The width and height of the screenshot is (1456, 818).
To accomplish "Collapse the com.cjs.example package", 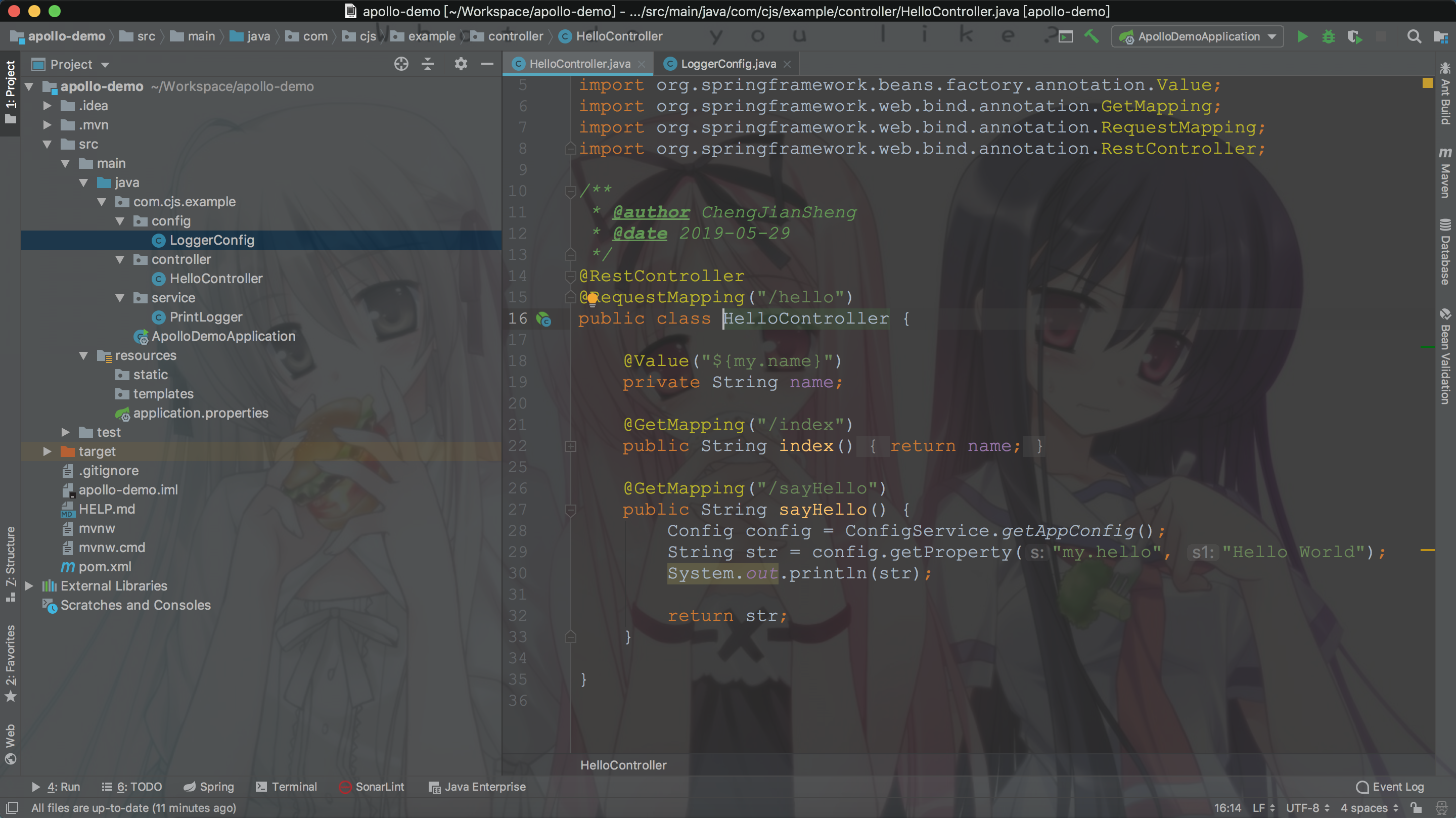I will (x=102, y=202).
